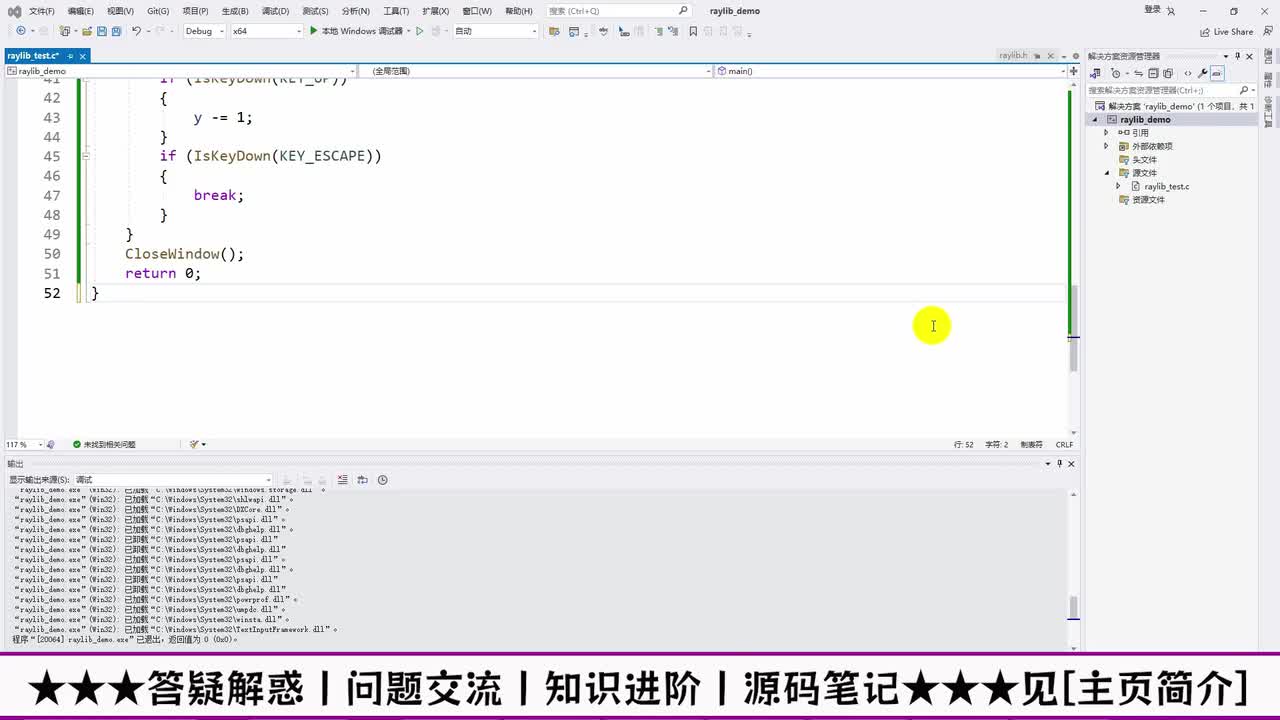This screenshot has height=720, width=1280.
Task: Click the bookmark icon in toolbar
Action: point(693,31)
